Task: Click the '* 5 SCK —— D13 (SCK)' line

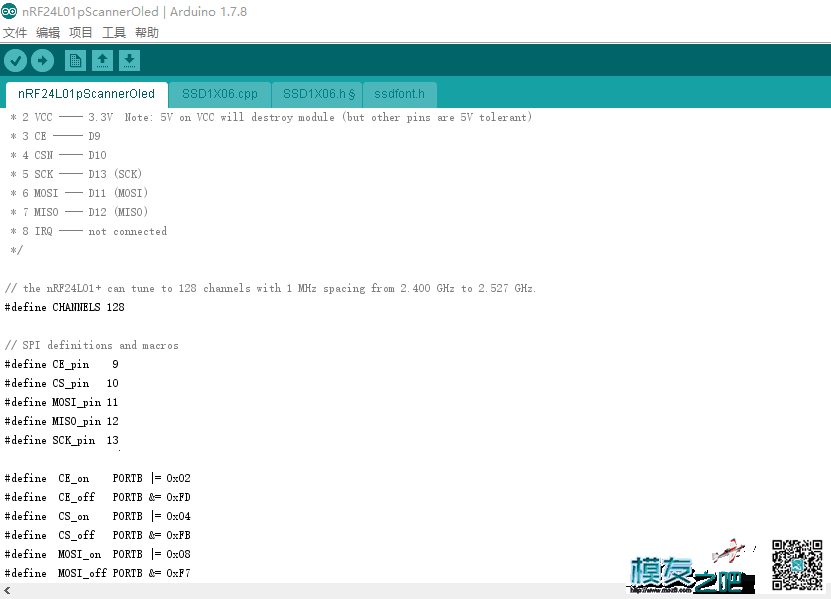Action: [x=76, y=174]
